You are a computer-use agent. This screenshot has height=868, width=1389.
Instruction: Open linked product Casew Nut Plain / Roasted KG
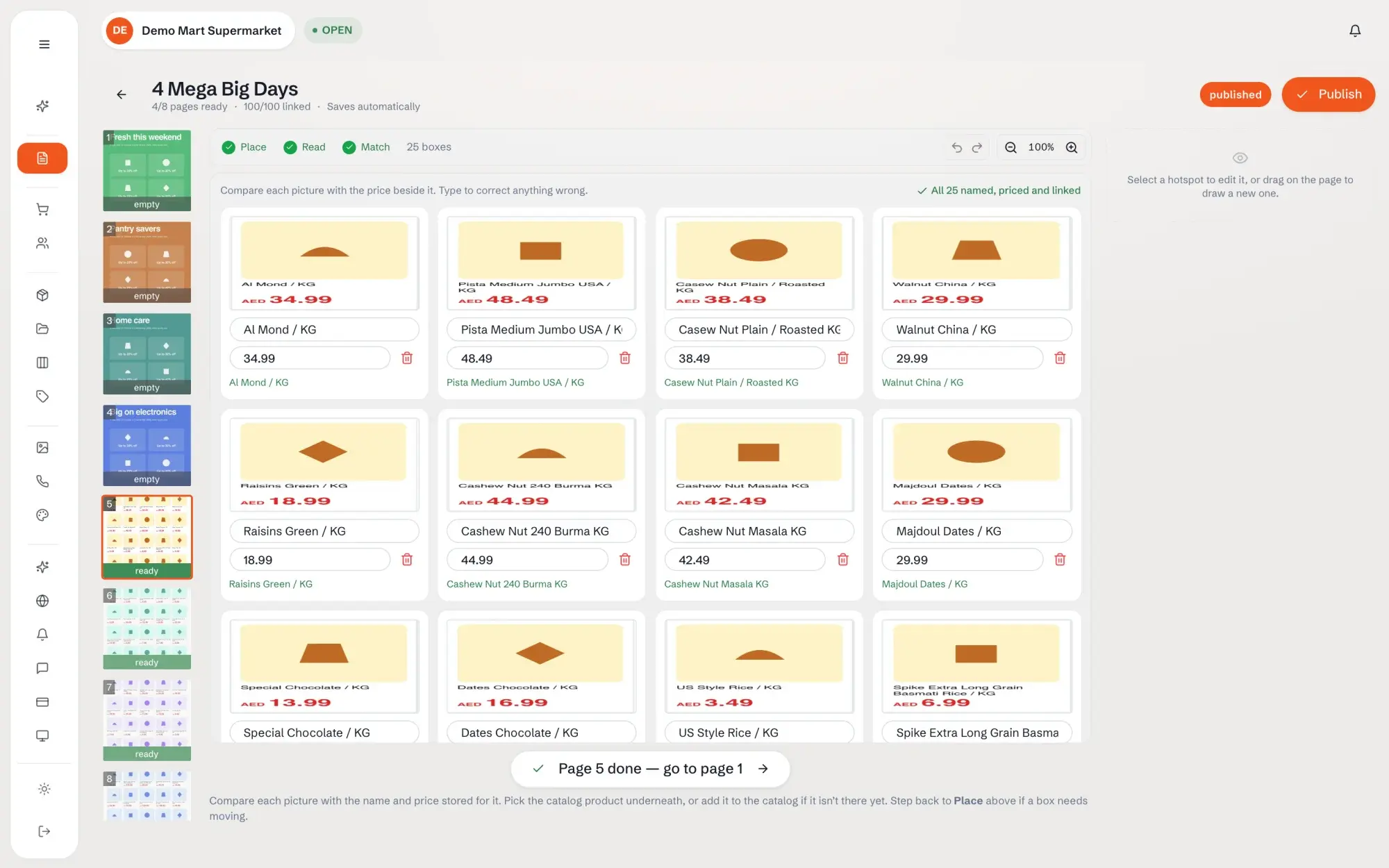pos(731,383)
